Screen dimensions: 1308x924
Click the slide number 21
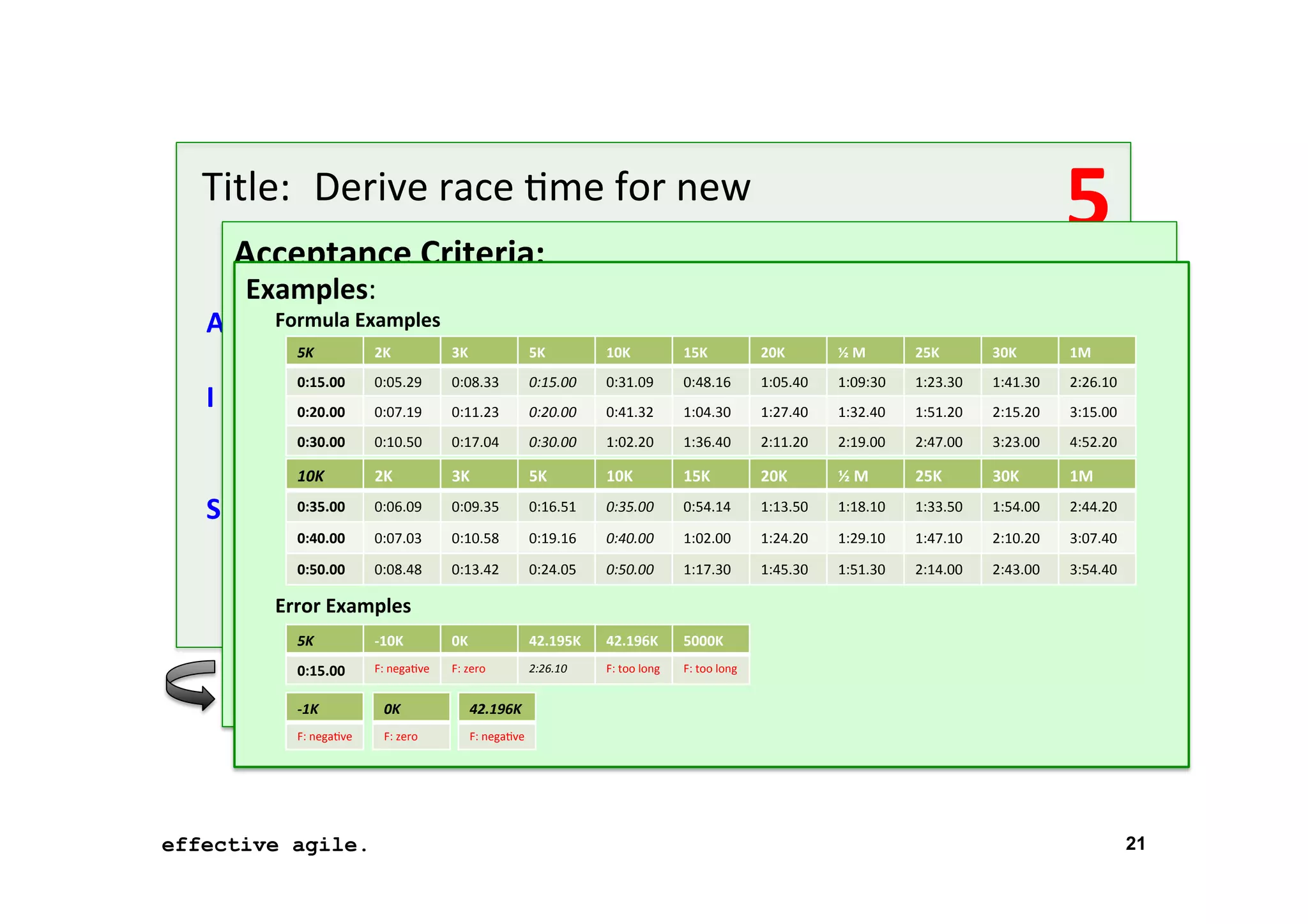point(1135,844)
